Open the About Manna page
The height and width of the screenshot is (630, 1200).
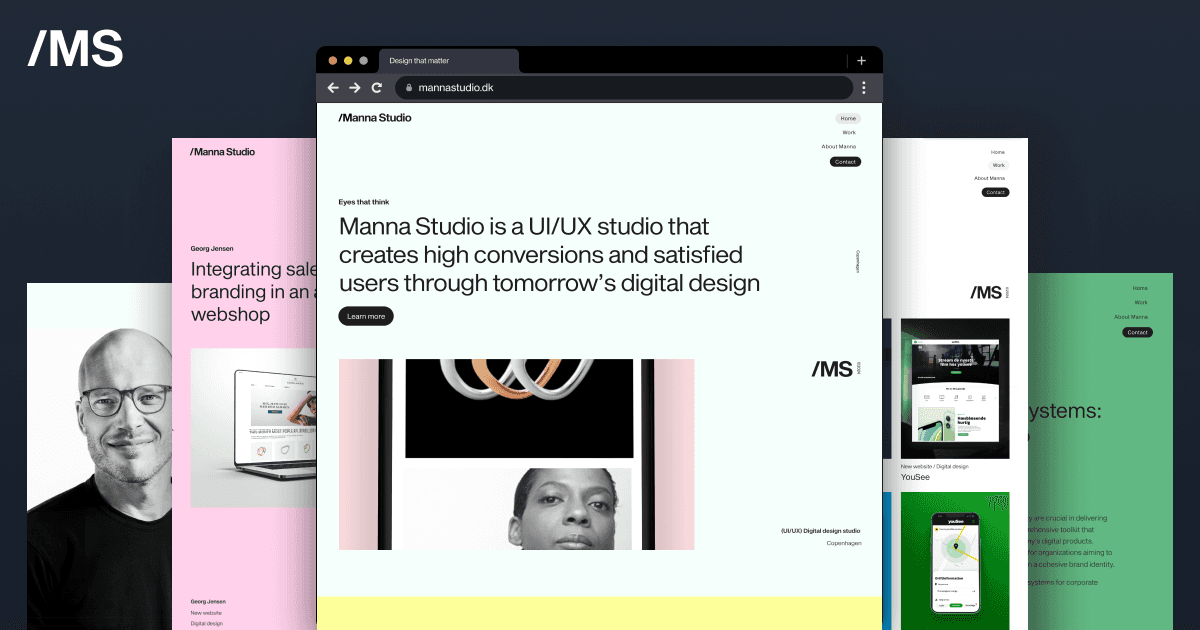click(x=840, y=146)
